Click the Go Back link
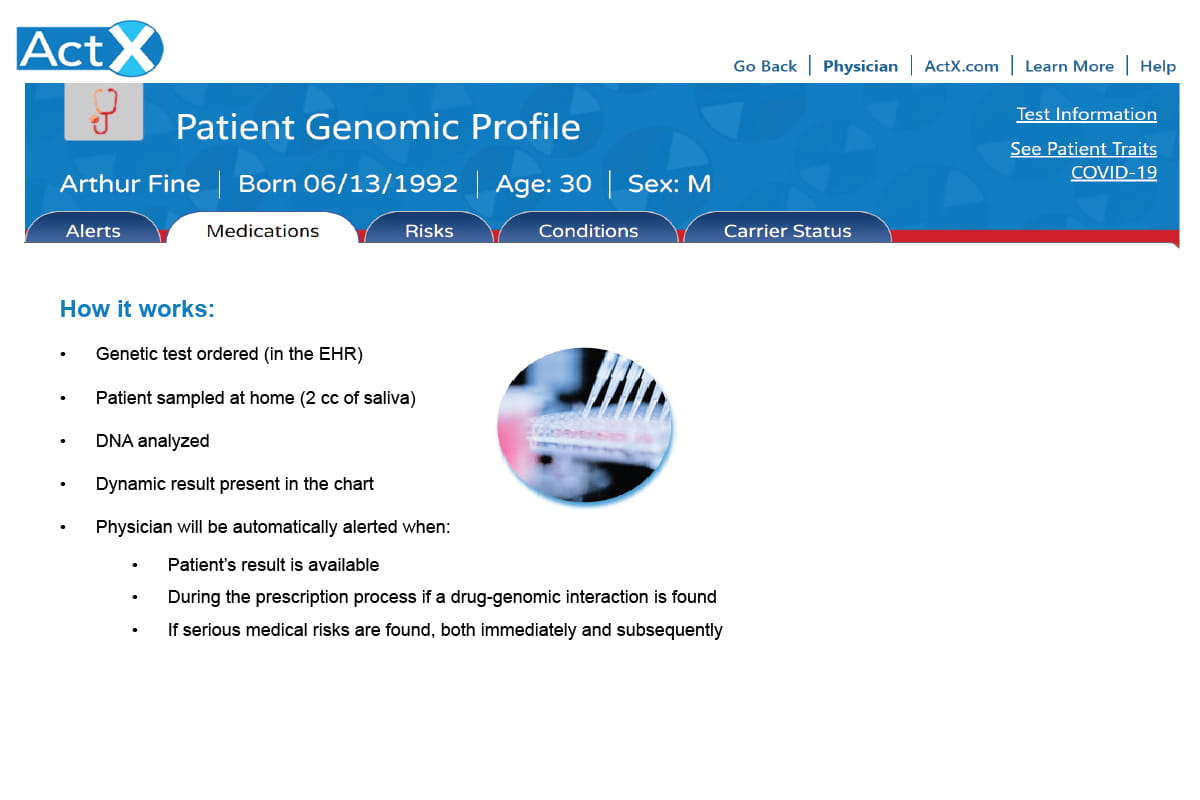Screen dimensions: 1200x800 (765, 66)
